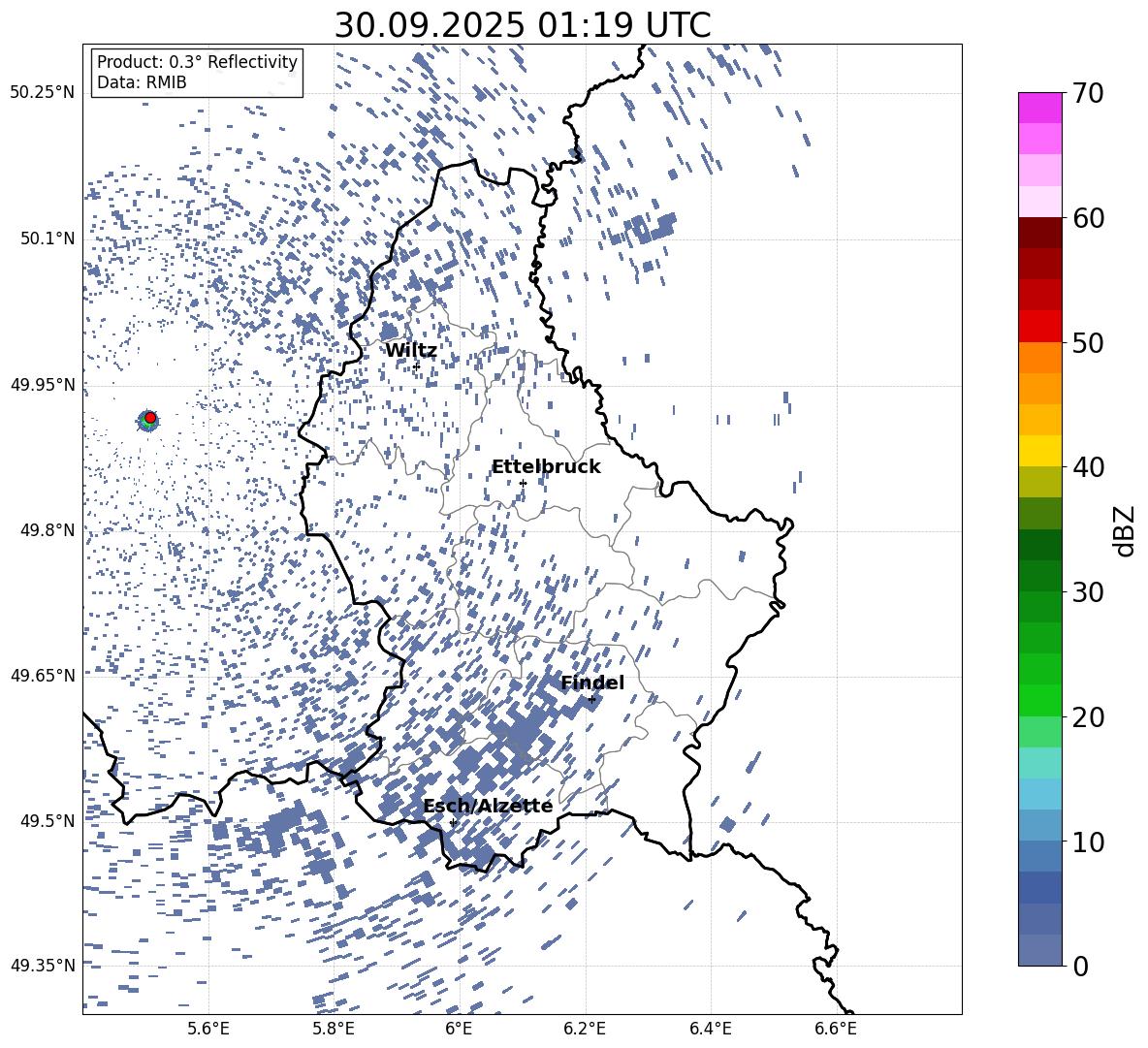Click the 50.25°N latitude label
This screenshot has height=1048, width=1148.
[x=43, y=93]
